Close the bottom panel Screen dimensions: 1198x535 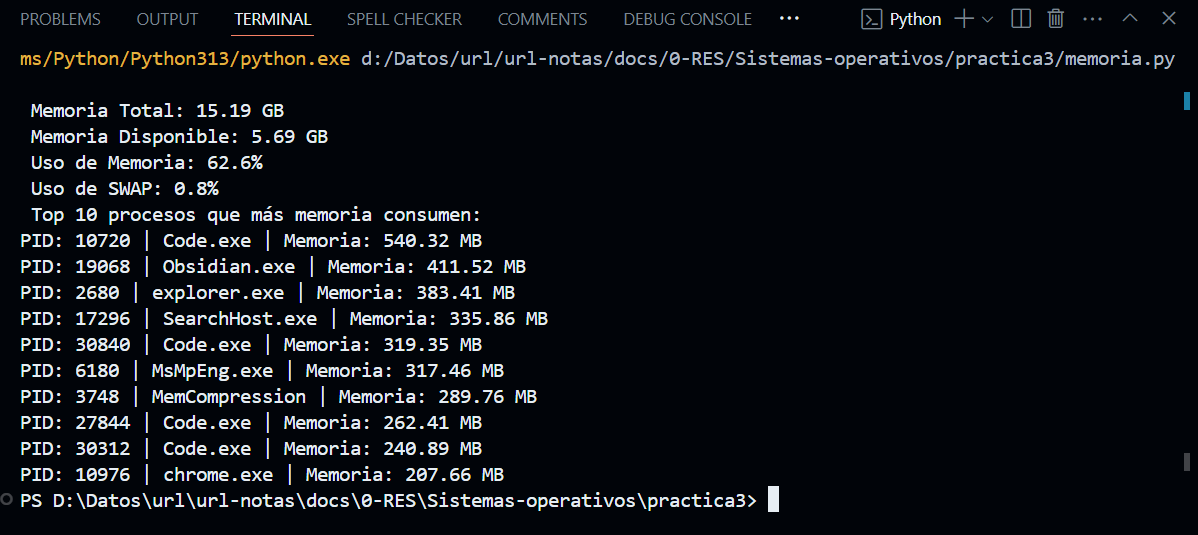[1168, 19]
